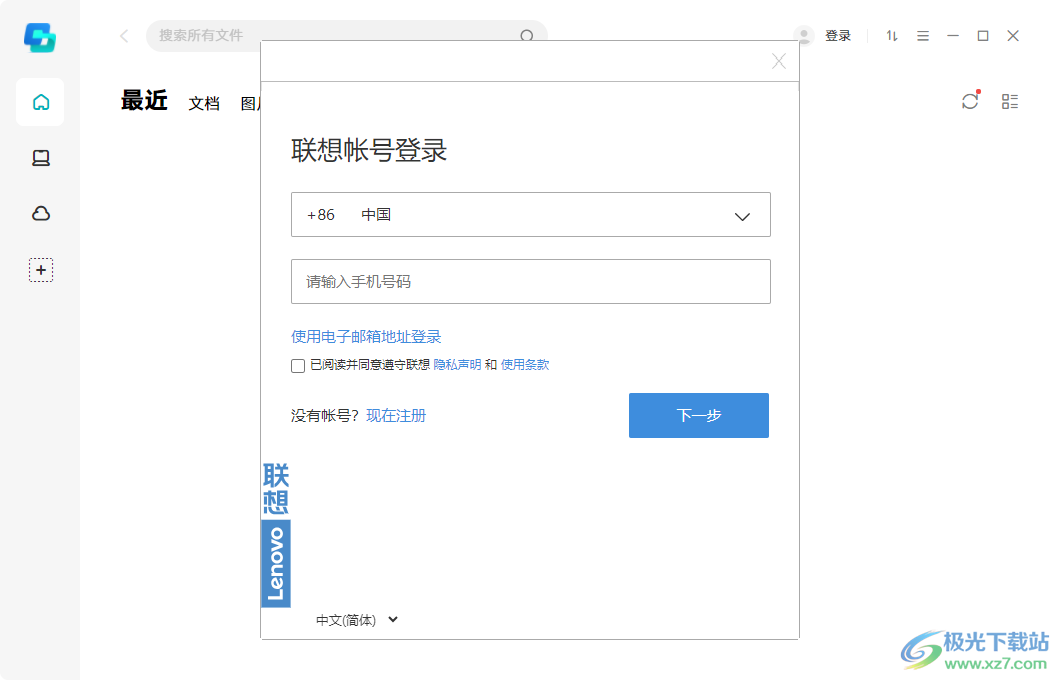Open the cloud storage sidebar icon
Viewport: 1060px width, 680px height.
41,214
